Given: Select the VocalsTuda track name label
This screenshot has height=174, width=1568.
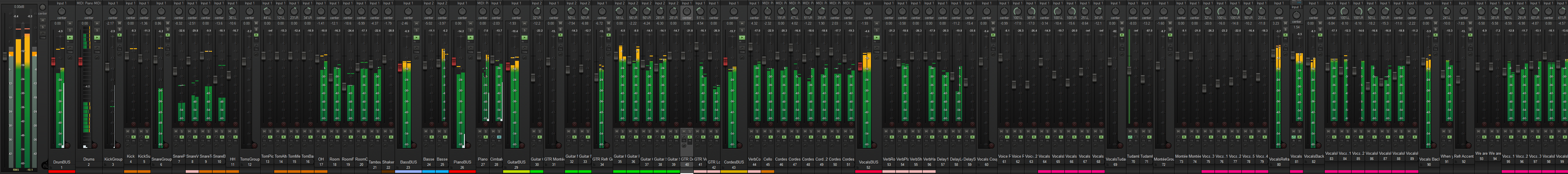Looking at the screenshot, I should pyautogui.click(x=1116, y=159).
